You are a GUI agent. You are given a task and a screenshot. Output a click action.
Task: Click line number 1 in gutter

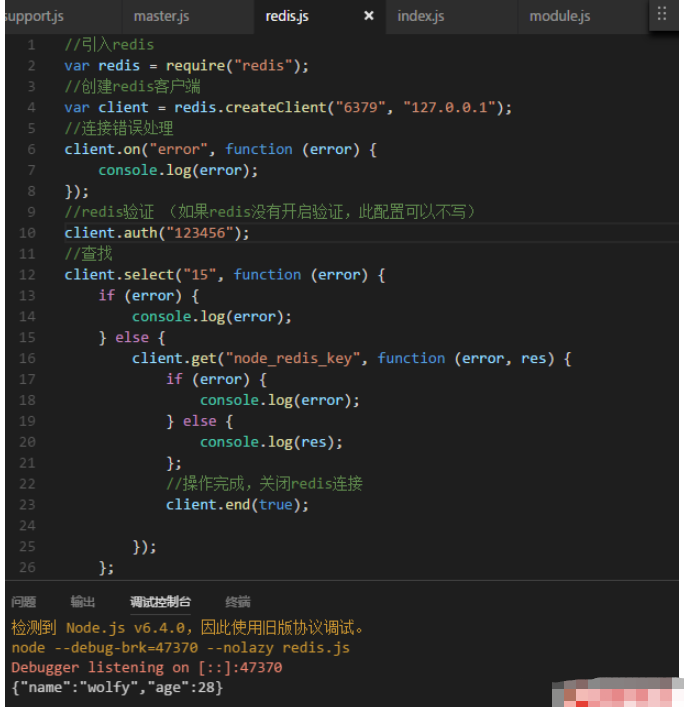[x=31, y=45]
